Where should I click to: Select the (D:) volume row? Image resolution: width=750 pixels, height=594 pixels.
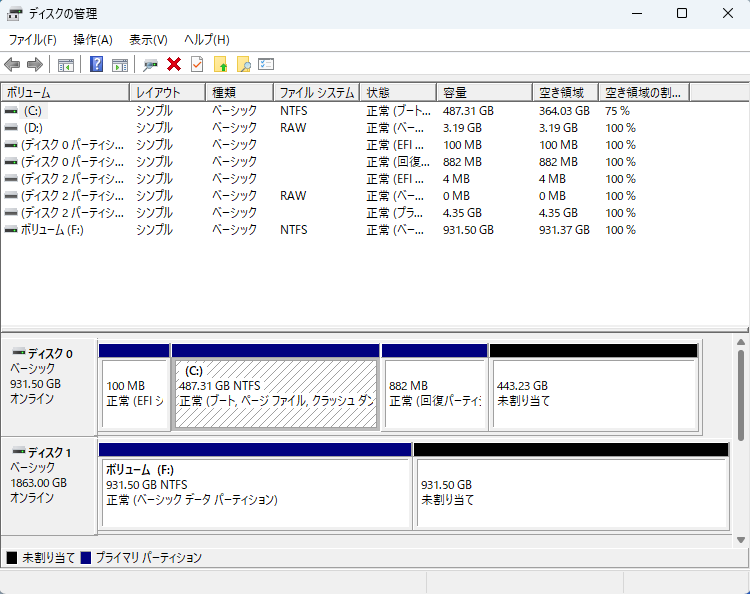[345, 128]
